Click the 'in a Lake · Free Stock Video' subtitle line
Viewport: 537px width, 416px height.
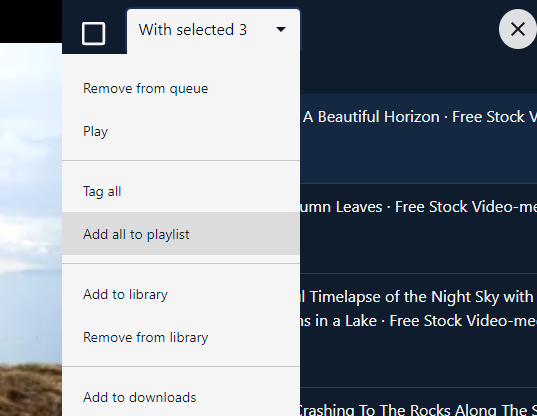[x=419, y=321]
